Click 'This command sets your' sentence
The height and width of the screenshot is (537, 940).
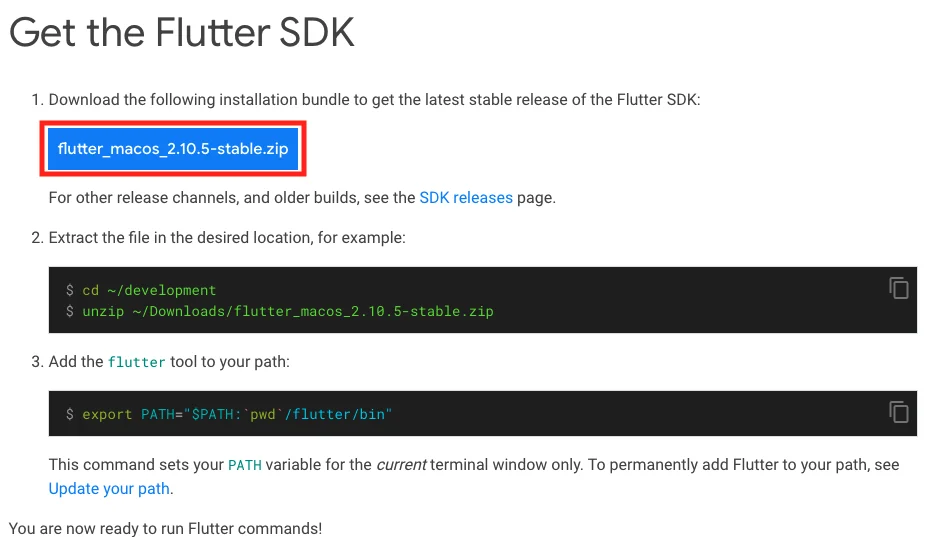136,465
